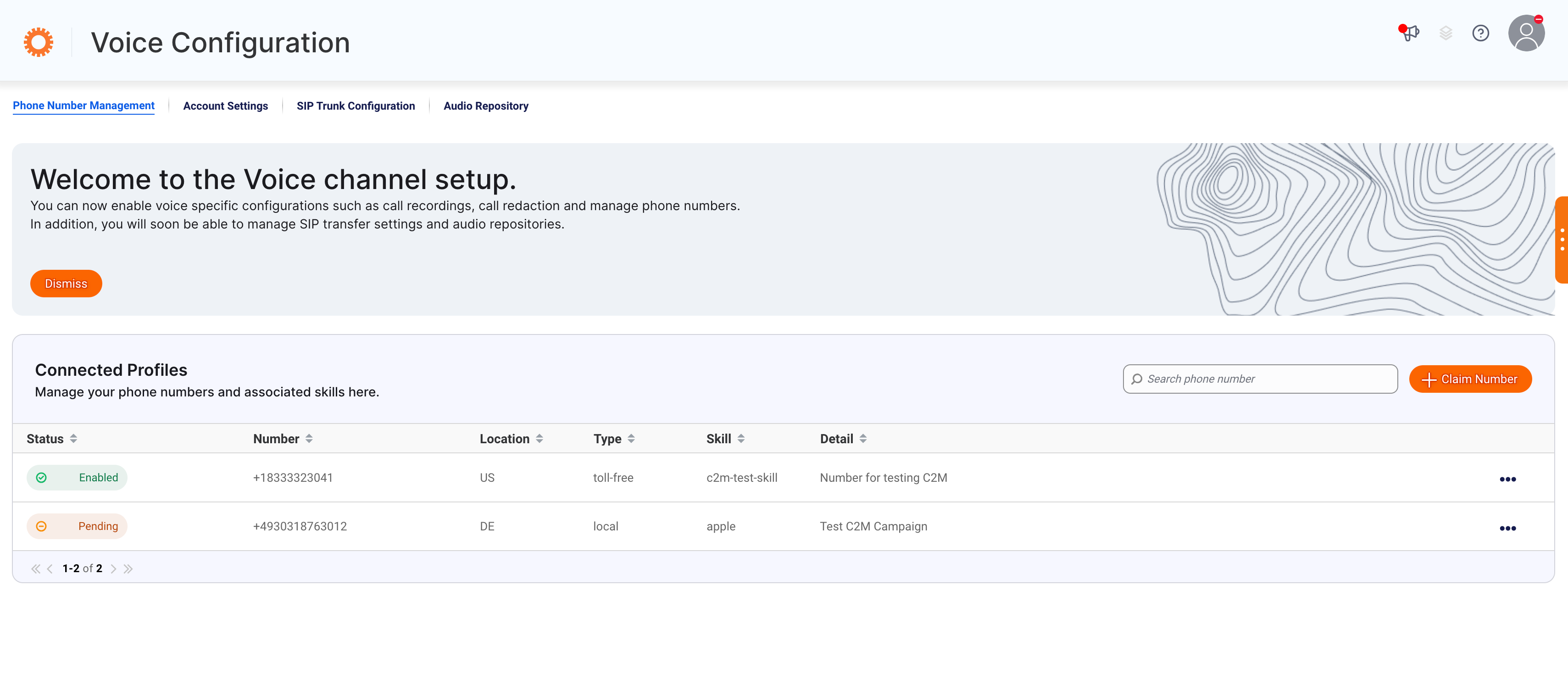Open the announcements megaphone icon
The height and width of the screenshot is (691, 1568).
click(x=1409, y=33)
